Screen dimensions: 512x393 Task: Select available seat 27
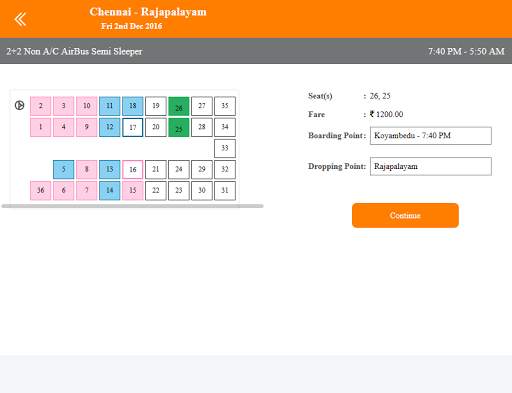point(202,106)
